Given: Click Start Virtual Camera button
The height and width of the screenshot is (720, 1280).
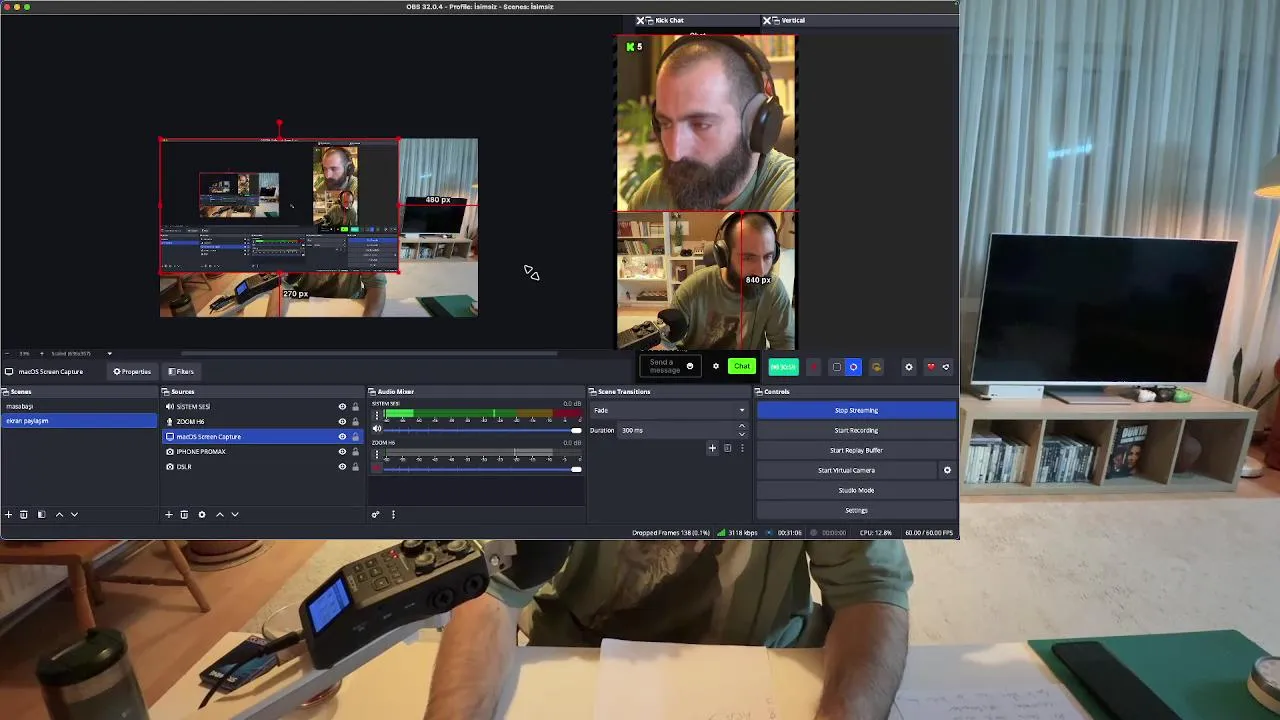Looking at the screenshot, I should click(x=846, y=470).
